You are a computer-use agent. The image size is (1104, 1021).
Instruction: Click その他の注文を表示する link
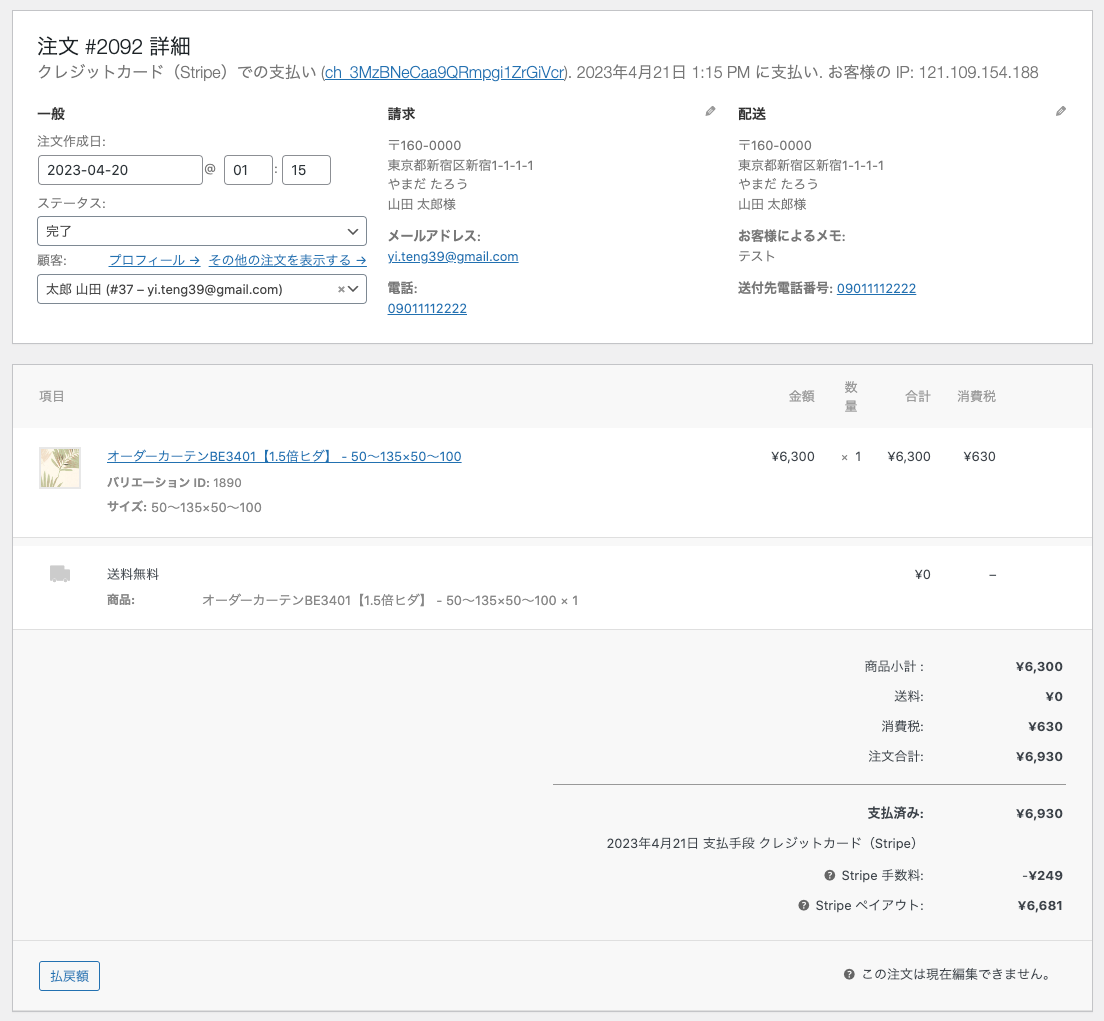[287, 260]
